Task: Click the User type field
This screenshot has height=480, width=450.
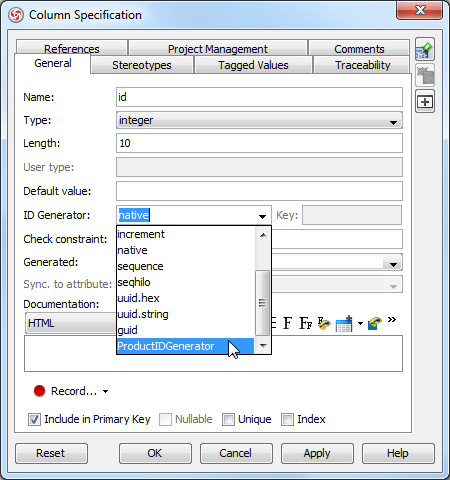Action: point(259,167)
